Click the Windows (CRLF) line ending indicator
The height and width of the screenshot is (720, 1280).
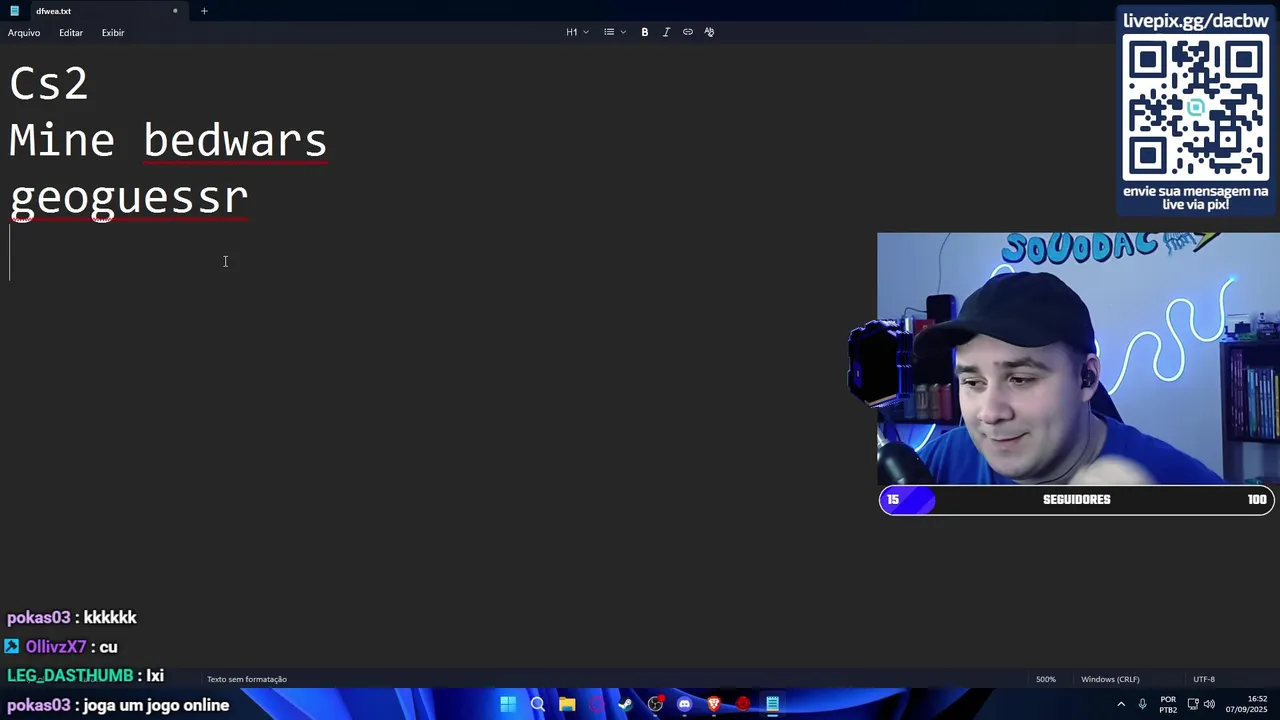pos(1110,679)
